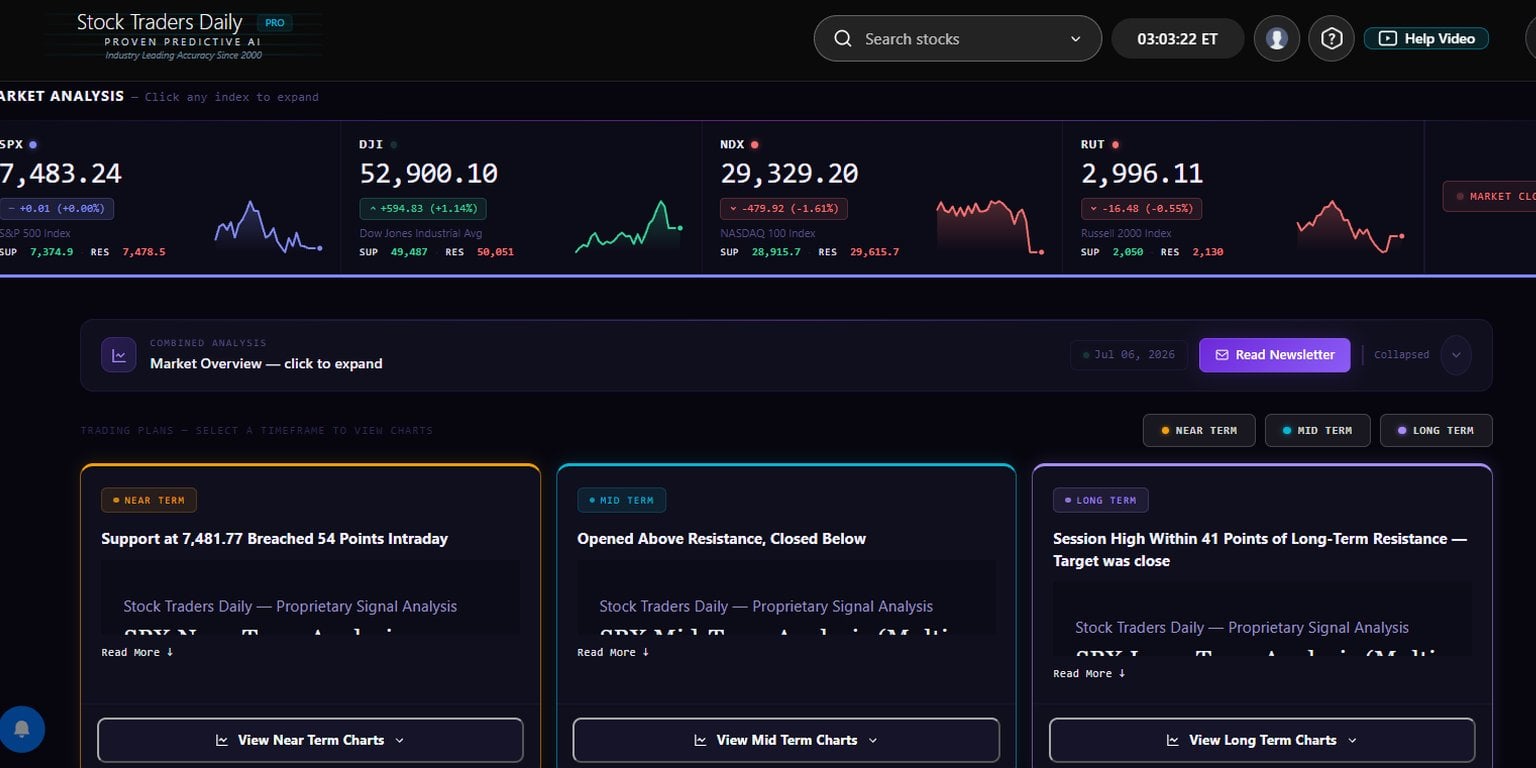Click the purple LONG TERM card label
1536x768 pixels.
click(x=1100, y=500)
